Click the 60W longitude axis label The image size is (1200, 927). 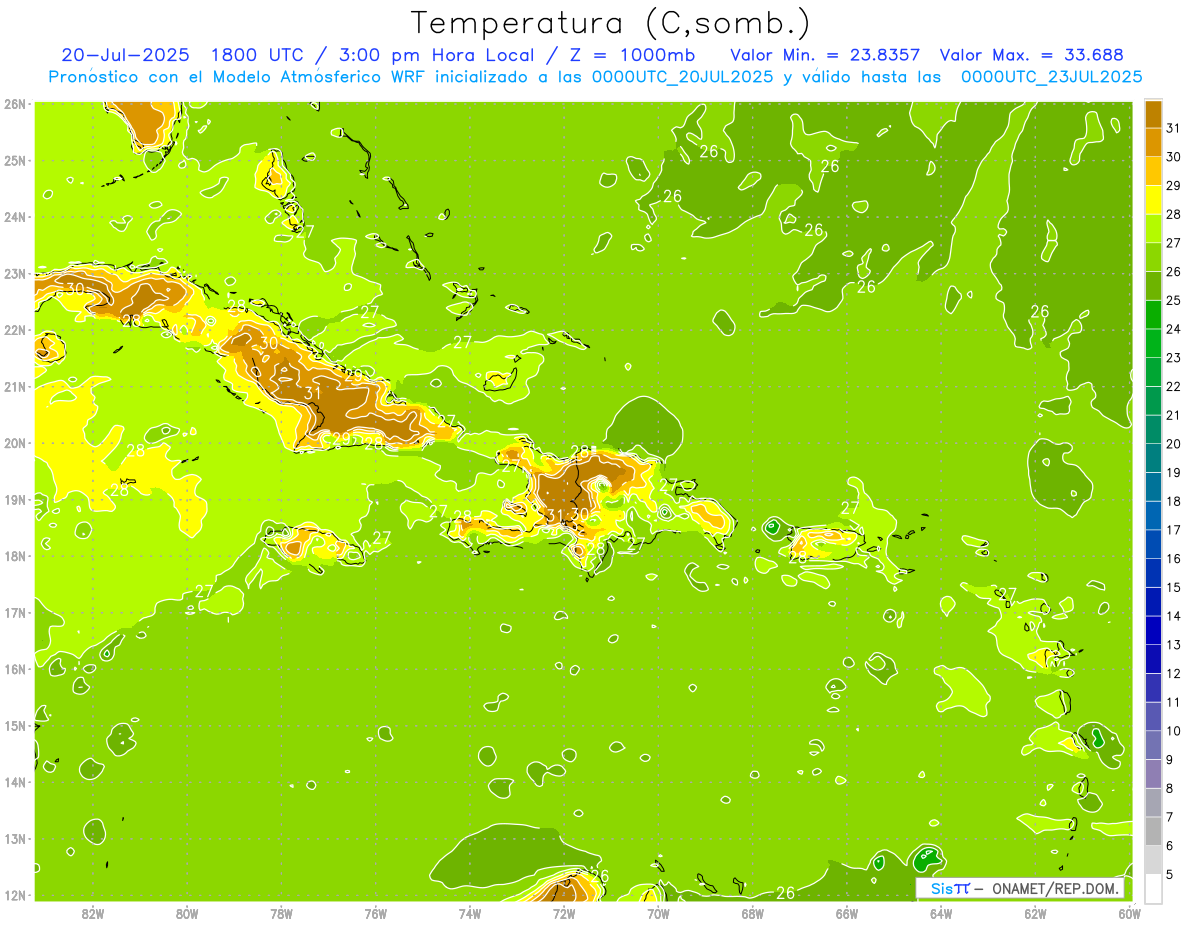(x=1130, y=913)
